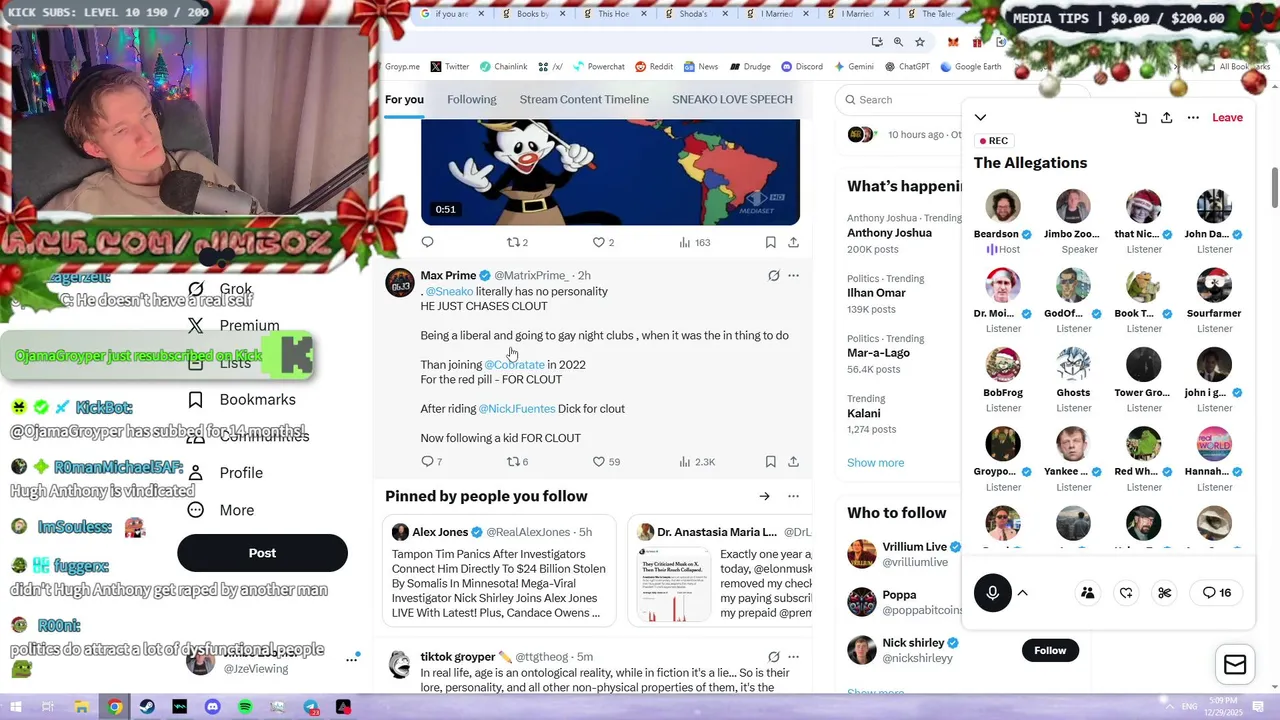
Task: Open Bookmarks in X sidebar
Action: [243, 400]
